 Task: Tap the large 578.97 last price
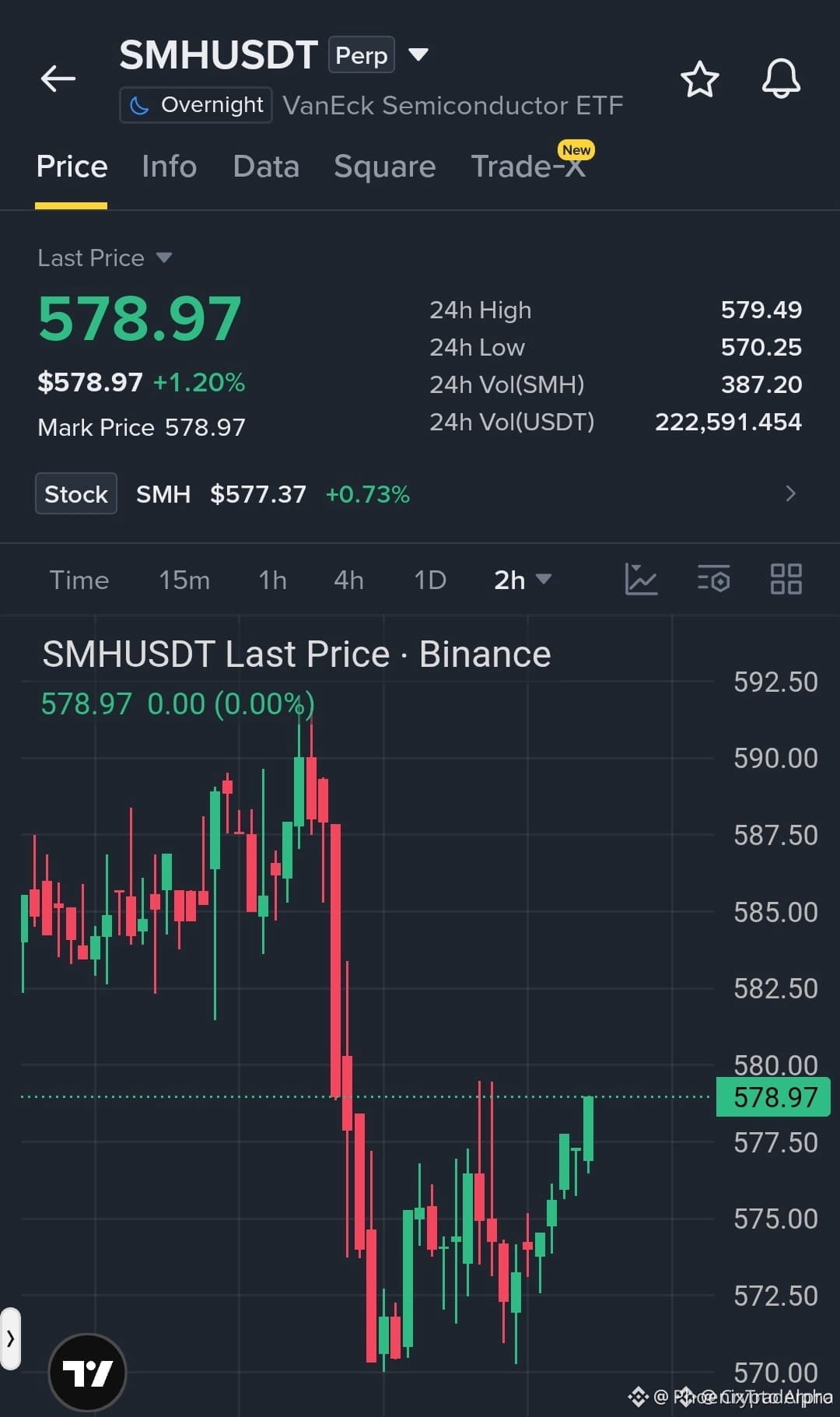(x=139, y=318)
